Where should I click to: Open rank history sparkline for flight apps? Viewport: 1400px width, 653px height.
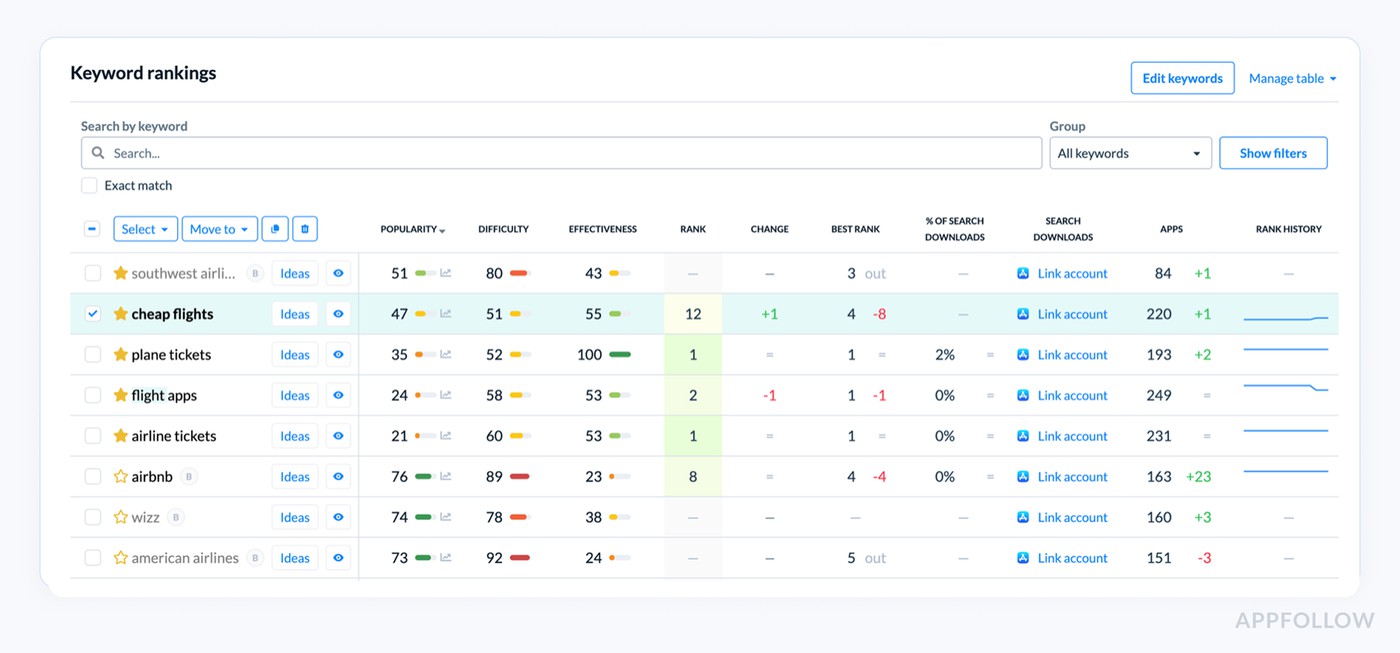click(x=1286, y=388)
